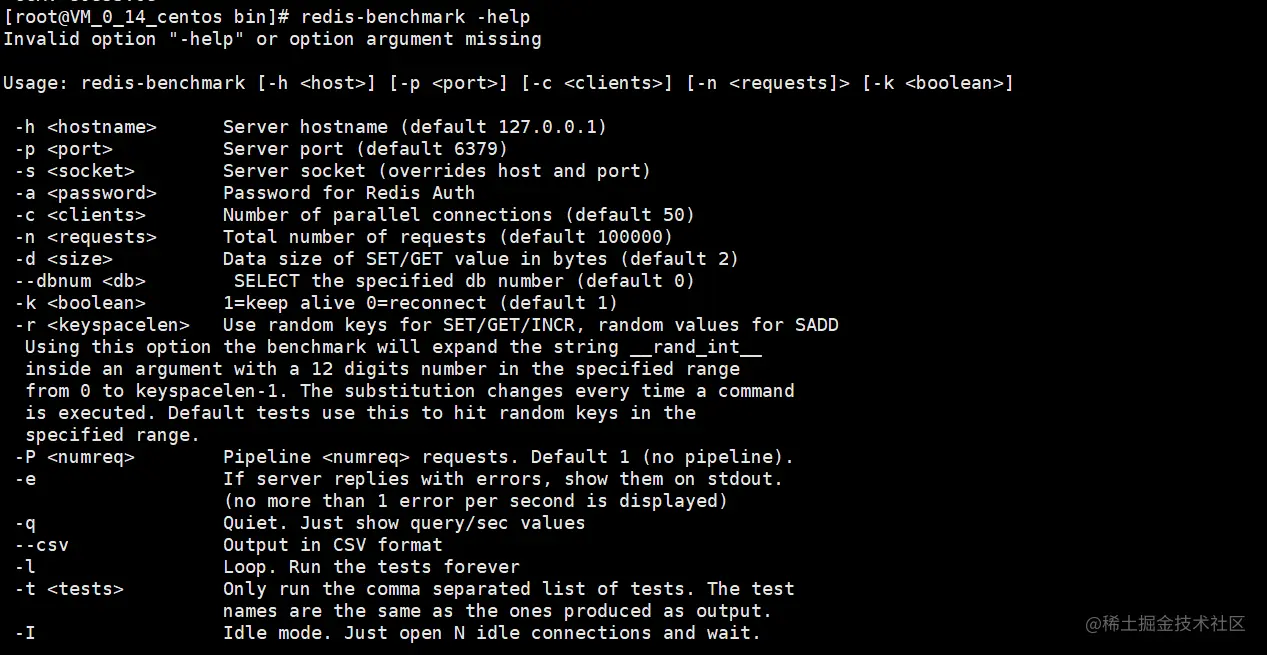Screen dimensions: 1267x655
Task: Click the text 'Loop. Run the tests forever'
Action: 371,567
